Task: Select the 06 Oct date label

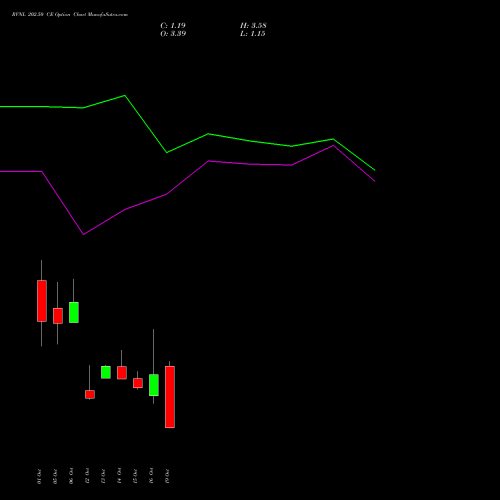Action: point(71,477)
